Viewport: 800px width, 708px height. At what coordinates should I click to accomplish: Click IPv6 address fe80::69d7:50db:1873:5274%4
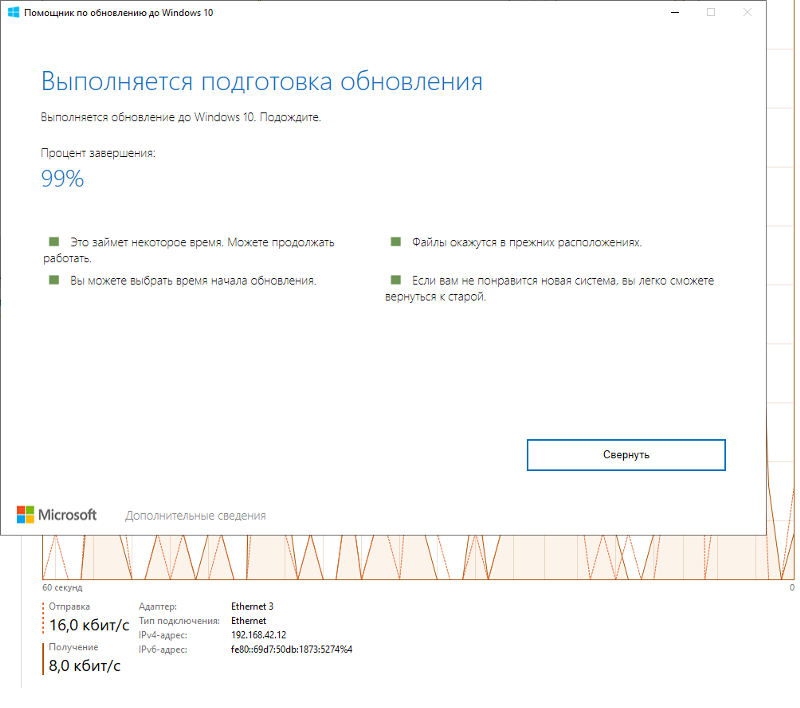coord(291,649)
